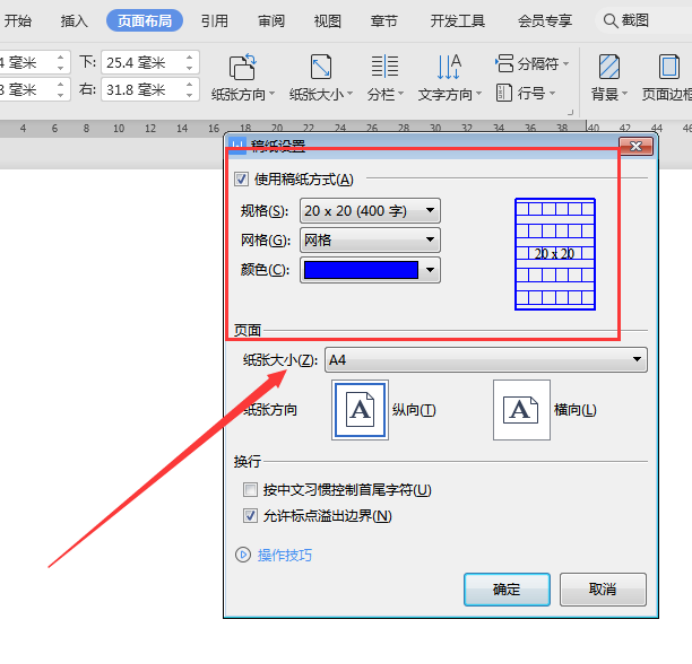Enable 按中文习惯控制首尾字符 checkbox
692x664 pixels.
coord(250,489)
